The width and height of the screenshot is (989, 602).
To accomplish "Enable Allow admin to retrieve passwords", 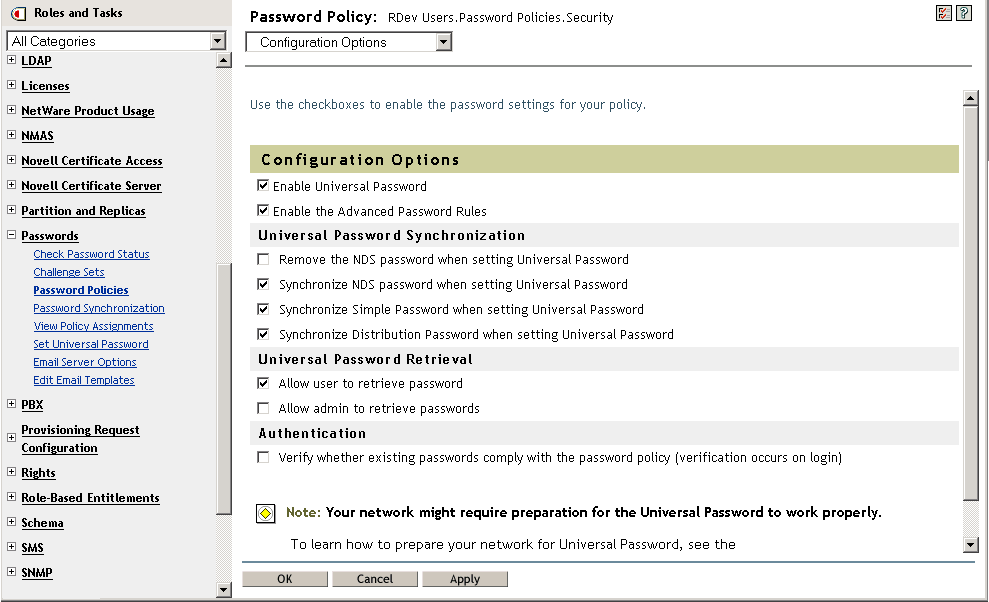I will pyautogui.click(x=263, y=408).
